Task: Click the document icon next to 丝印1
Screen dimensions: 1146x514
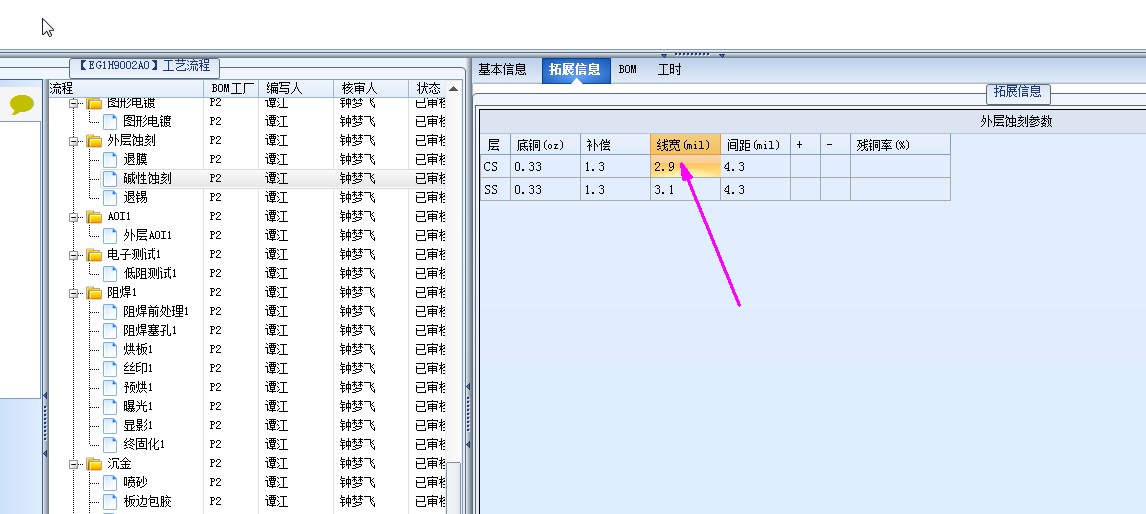Action: coord(110,369)
